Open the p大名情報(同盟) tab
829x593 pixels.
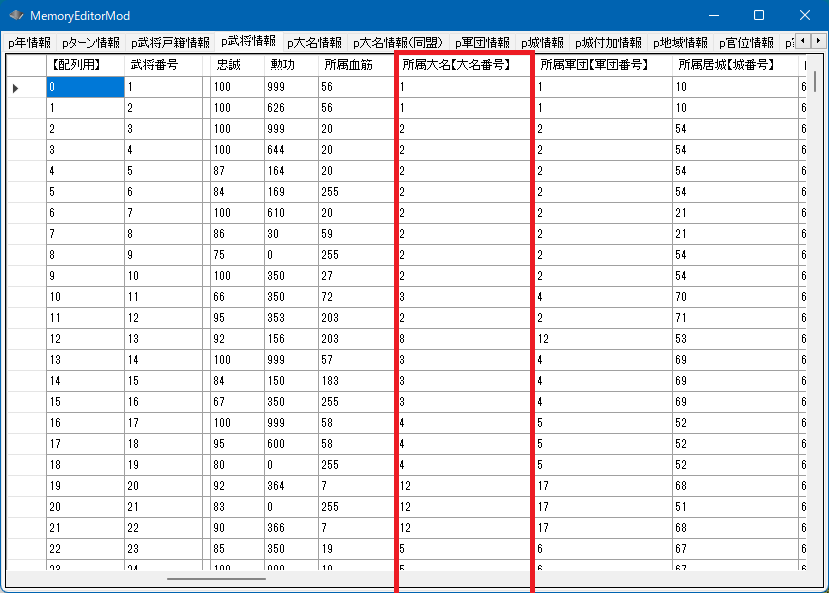coord(398,43)
